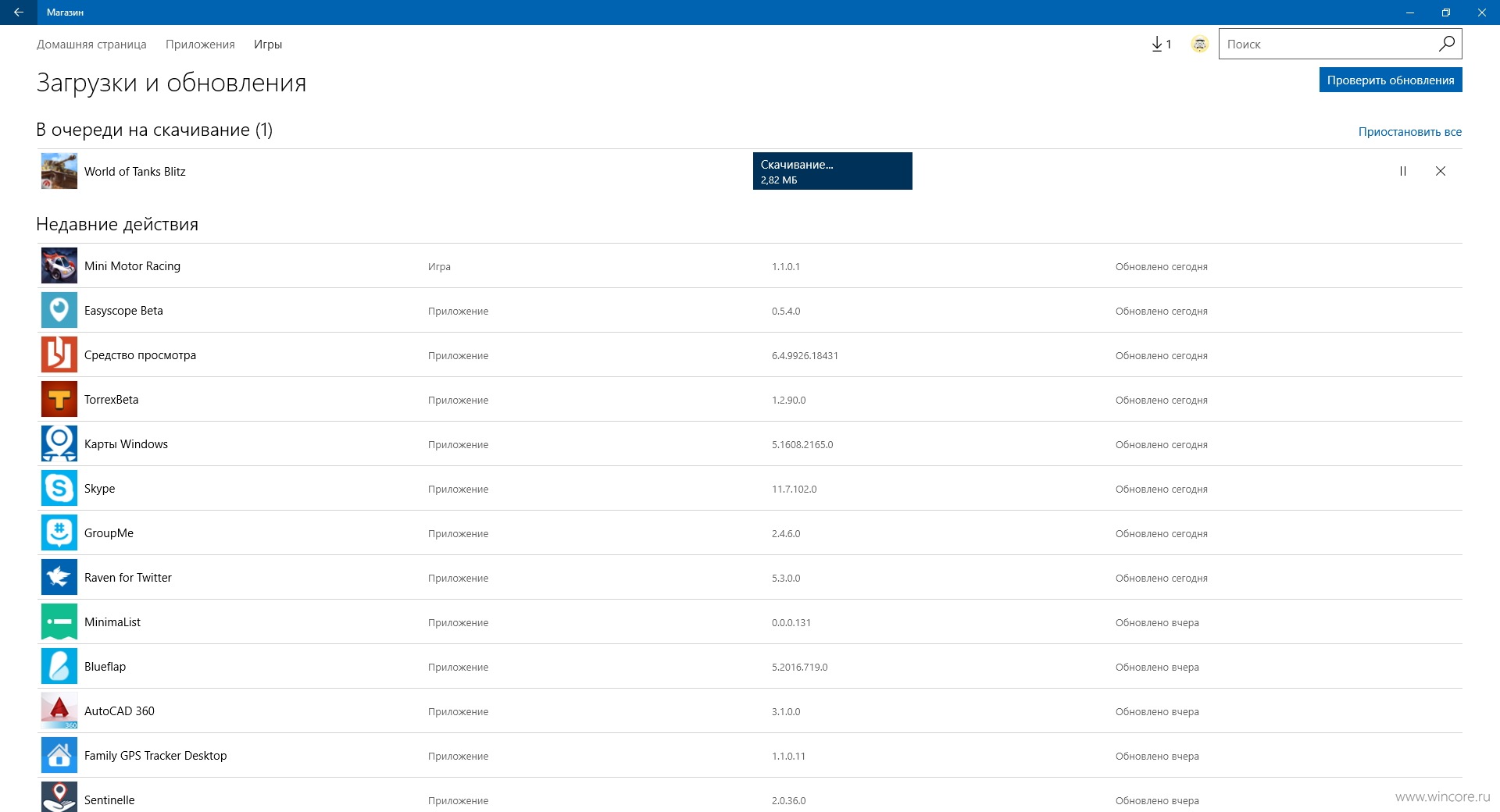Click version 1.1.0.1 of Mini Motor Racing
The height and width of the screenshot is (812, 1500).
786,267
